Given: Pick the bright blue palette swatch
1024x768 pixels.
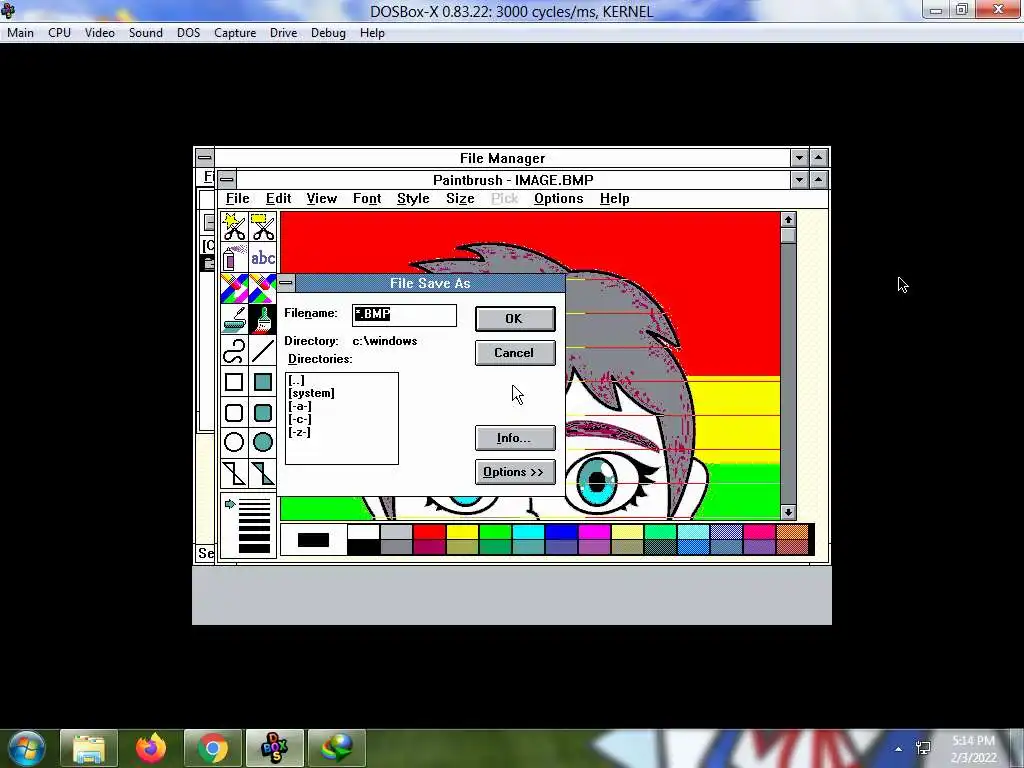Looking at the screenshot, I should (561, 532).
